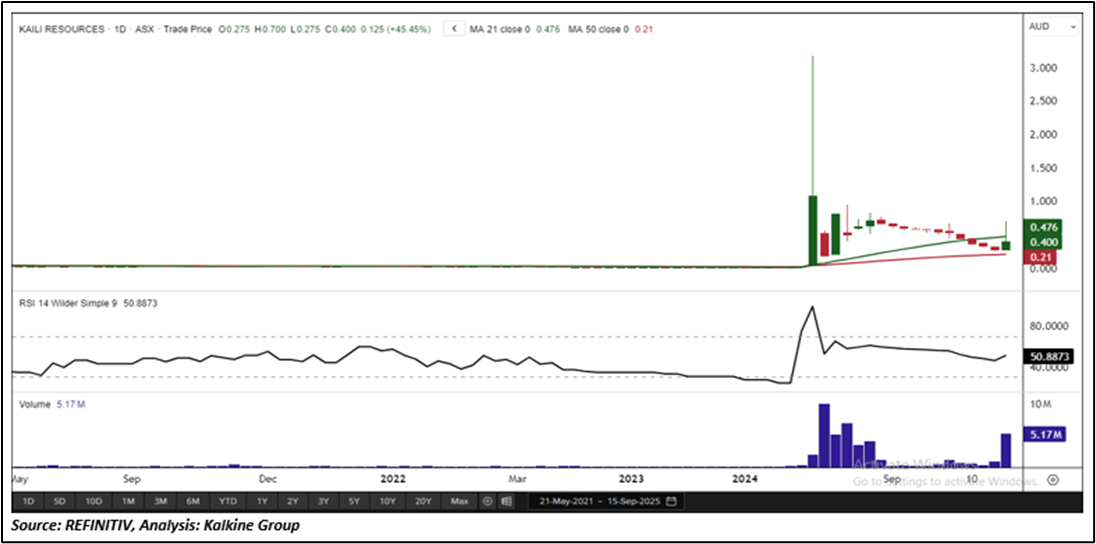Click the 3.000 price axis label
The width and height of the screenshot is (1096, 544).
pyautogui.click(x=1044, y=69)
